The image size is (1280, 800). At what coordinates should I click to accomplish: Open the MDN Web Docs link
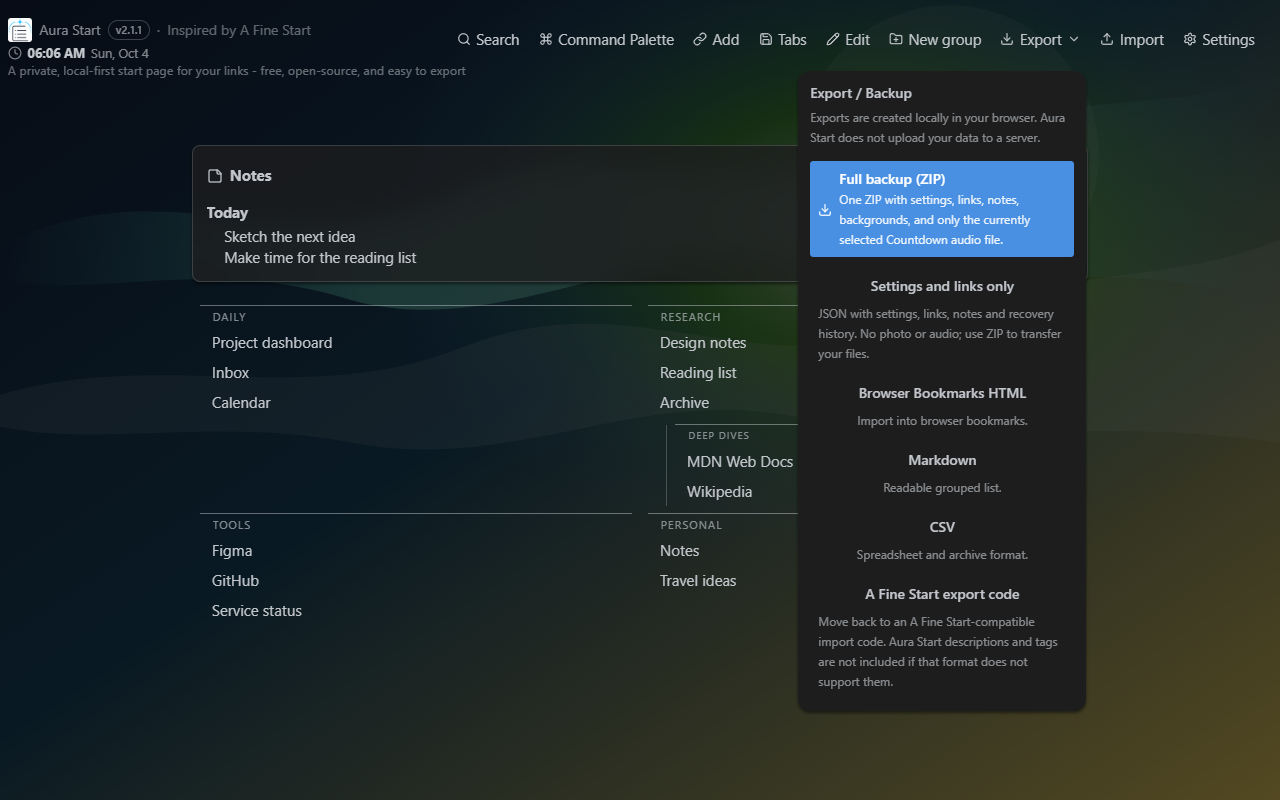(x=740, y=462)
